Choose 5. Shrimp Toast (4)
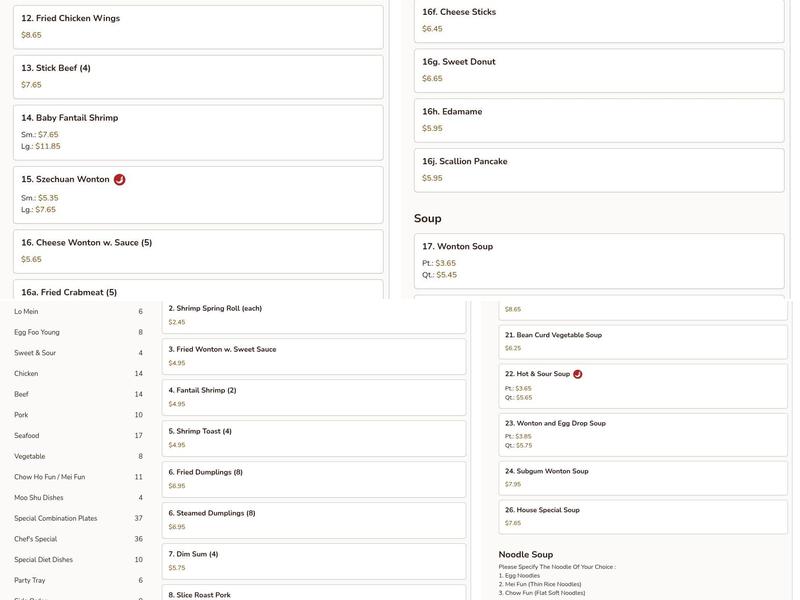800x600 pixels. click(x=313, y=438)
